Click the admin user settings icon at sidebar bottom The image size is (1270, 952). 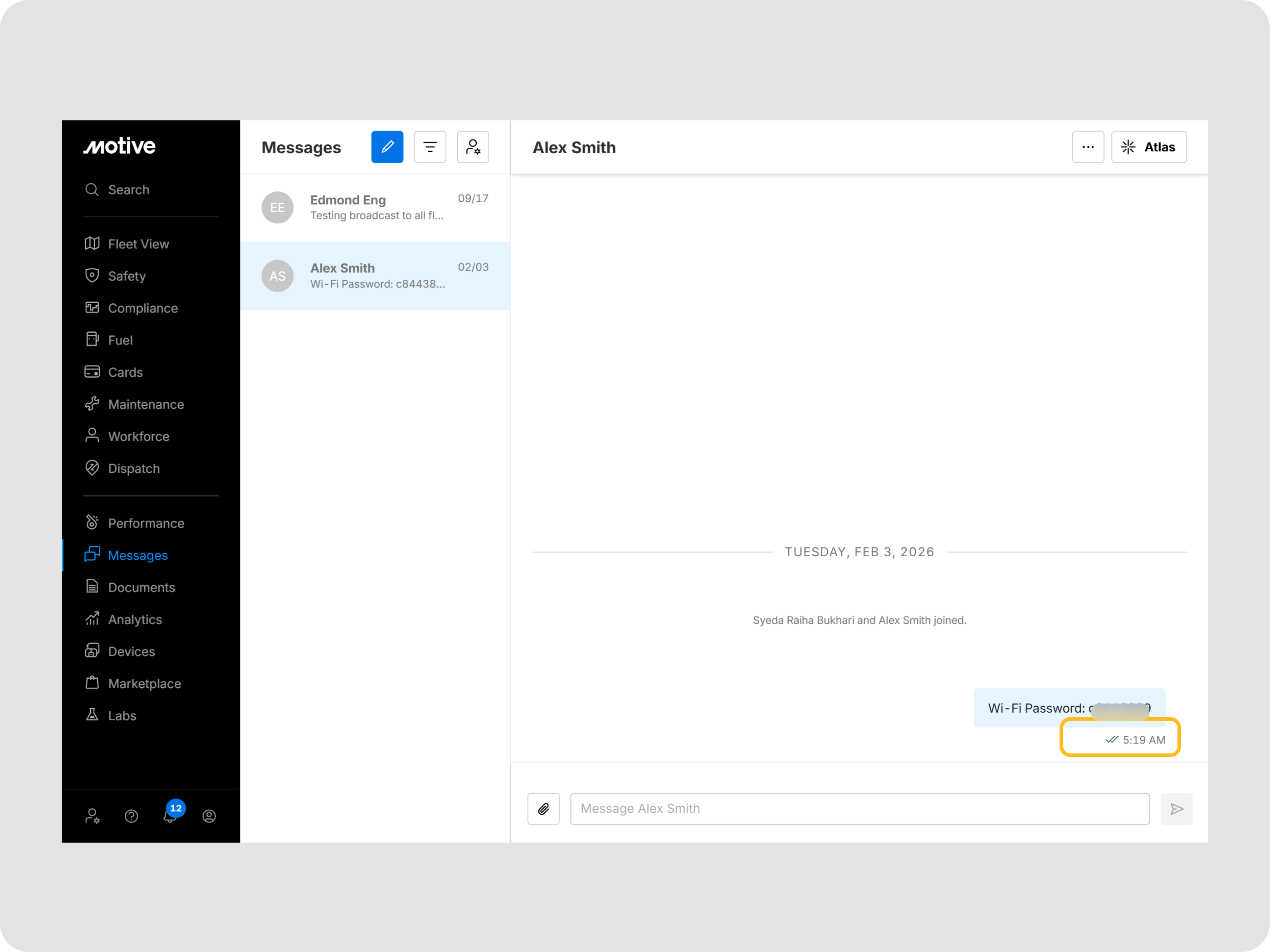pos(93,816)
